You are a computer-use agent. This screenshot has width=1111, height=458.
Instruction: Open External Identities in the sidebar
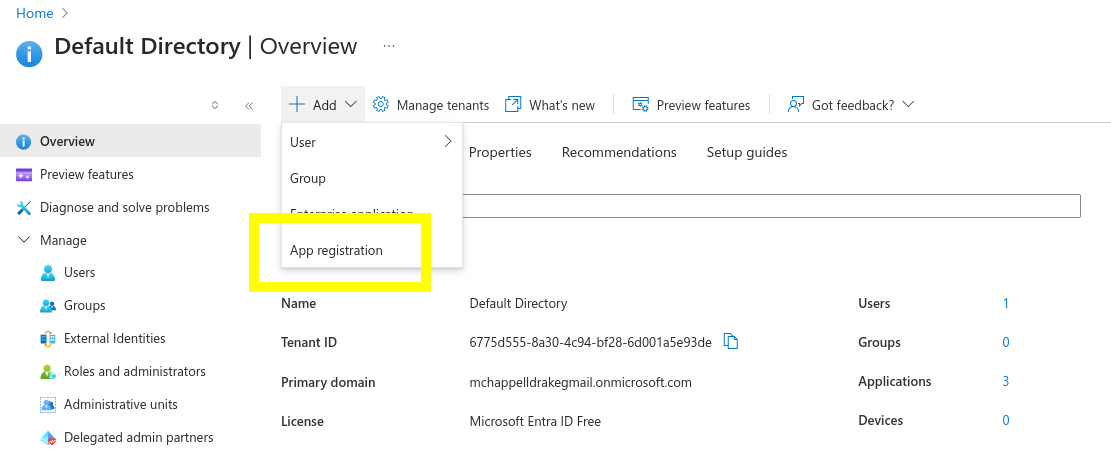(x=114, y=338)
